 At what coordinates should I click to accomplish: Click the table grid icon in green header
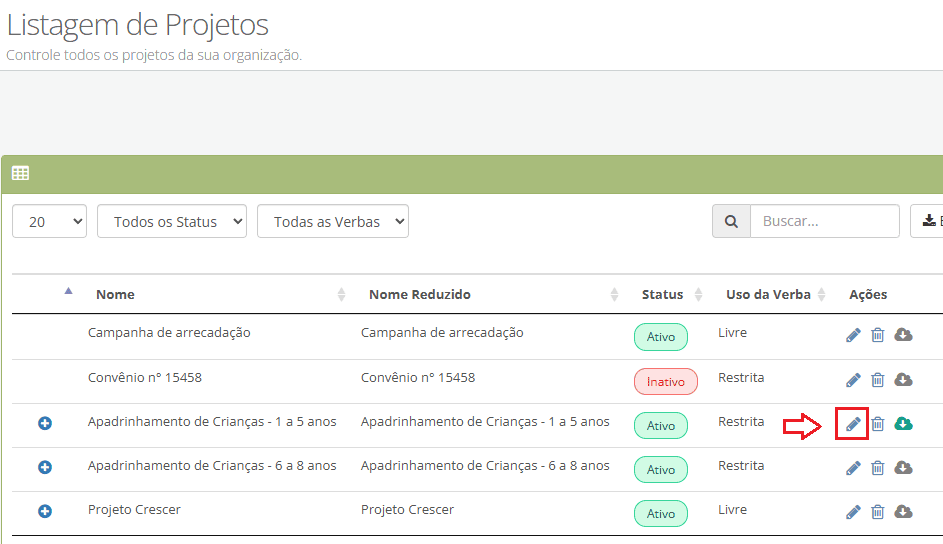click(20, 173)
